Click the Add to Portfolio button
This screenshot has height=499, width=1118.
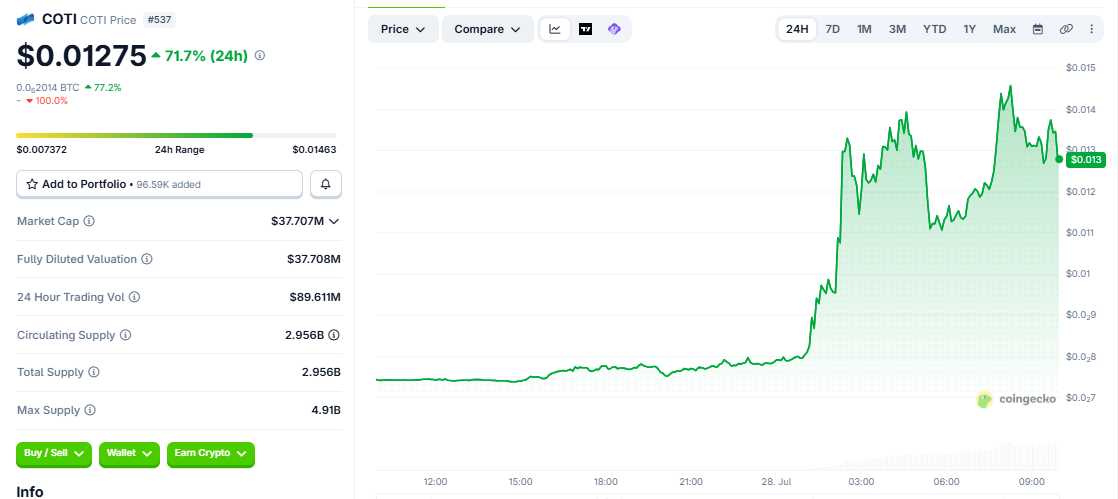coord(160,184)
